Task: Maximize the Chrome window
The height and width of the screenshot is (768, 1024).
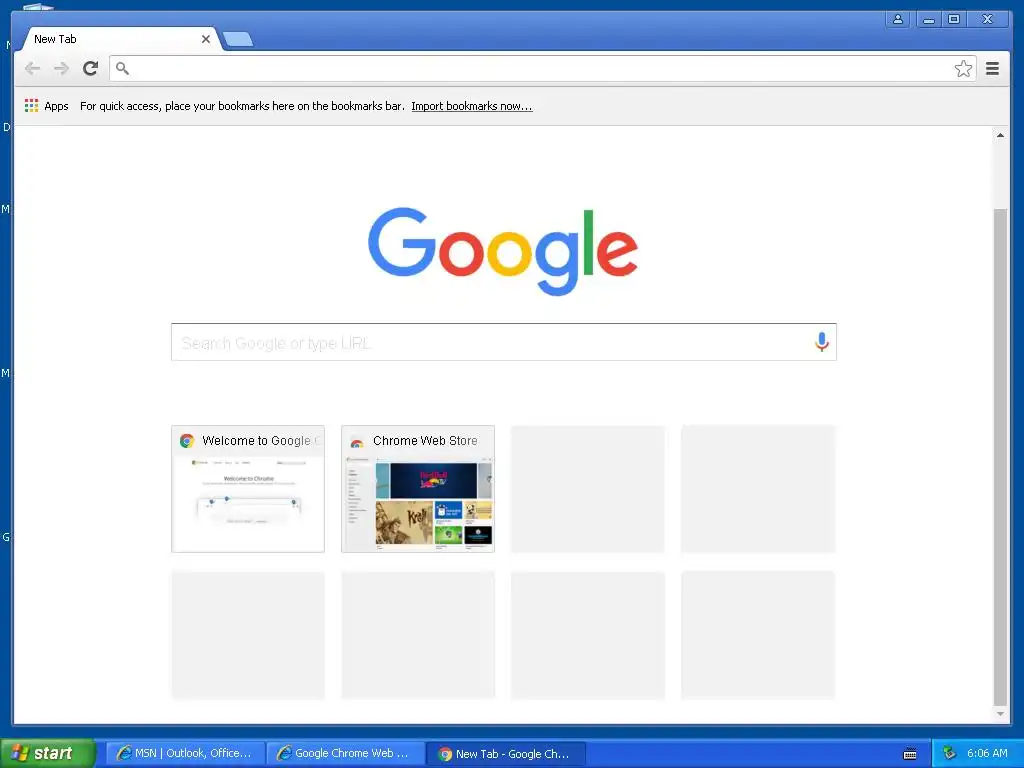Action: tap(954, 20)
